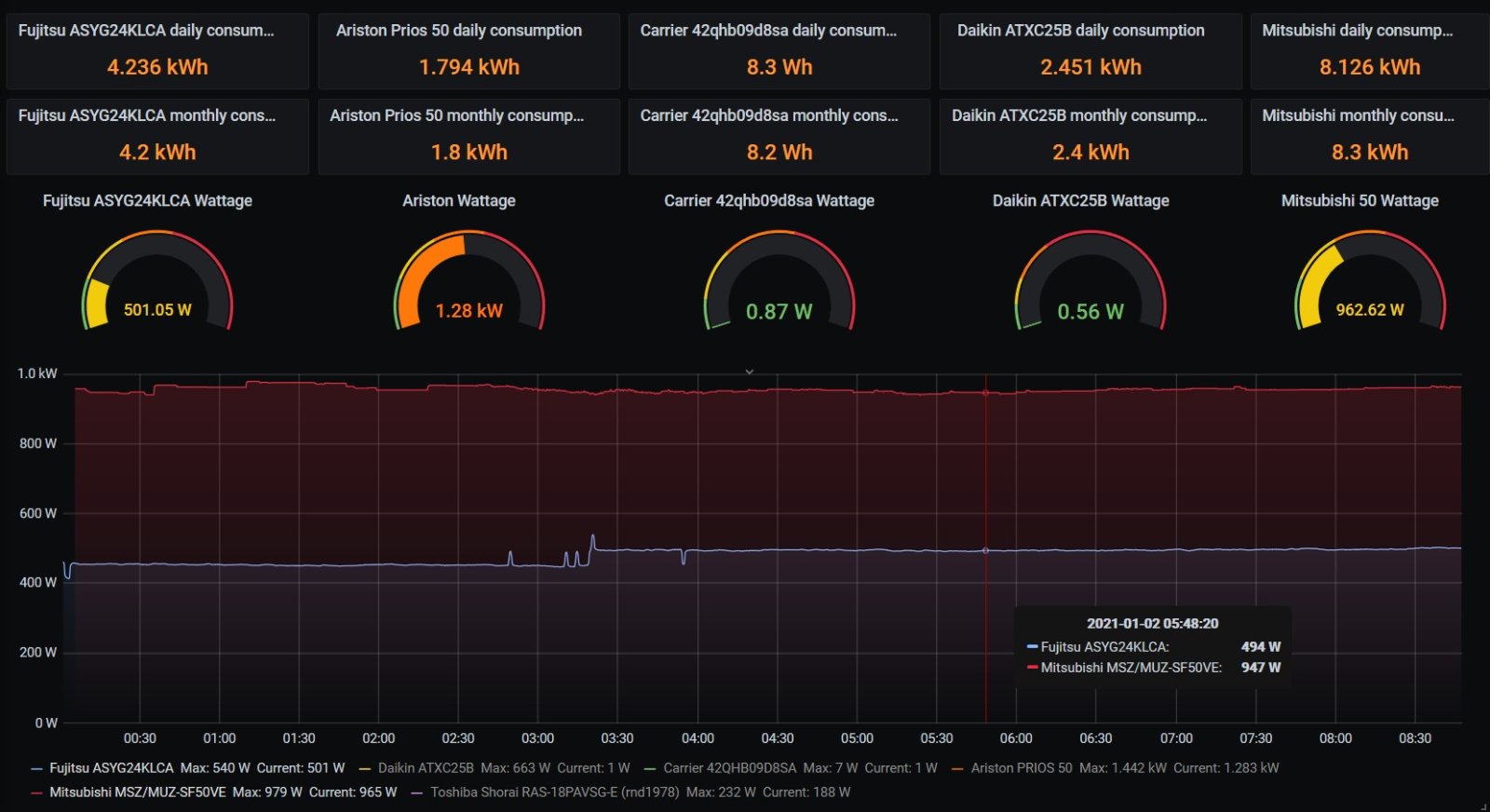Open the Mitsubishi 50 Wattage gauge title menu

(1360, 200)
